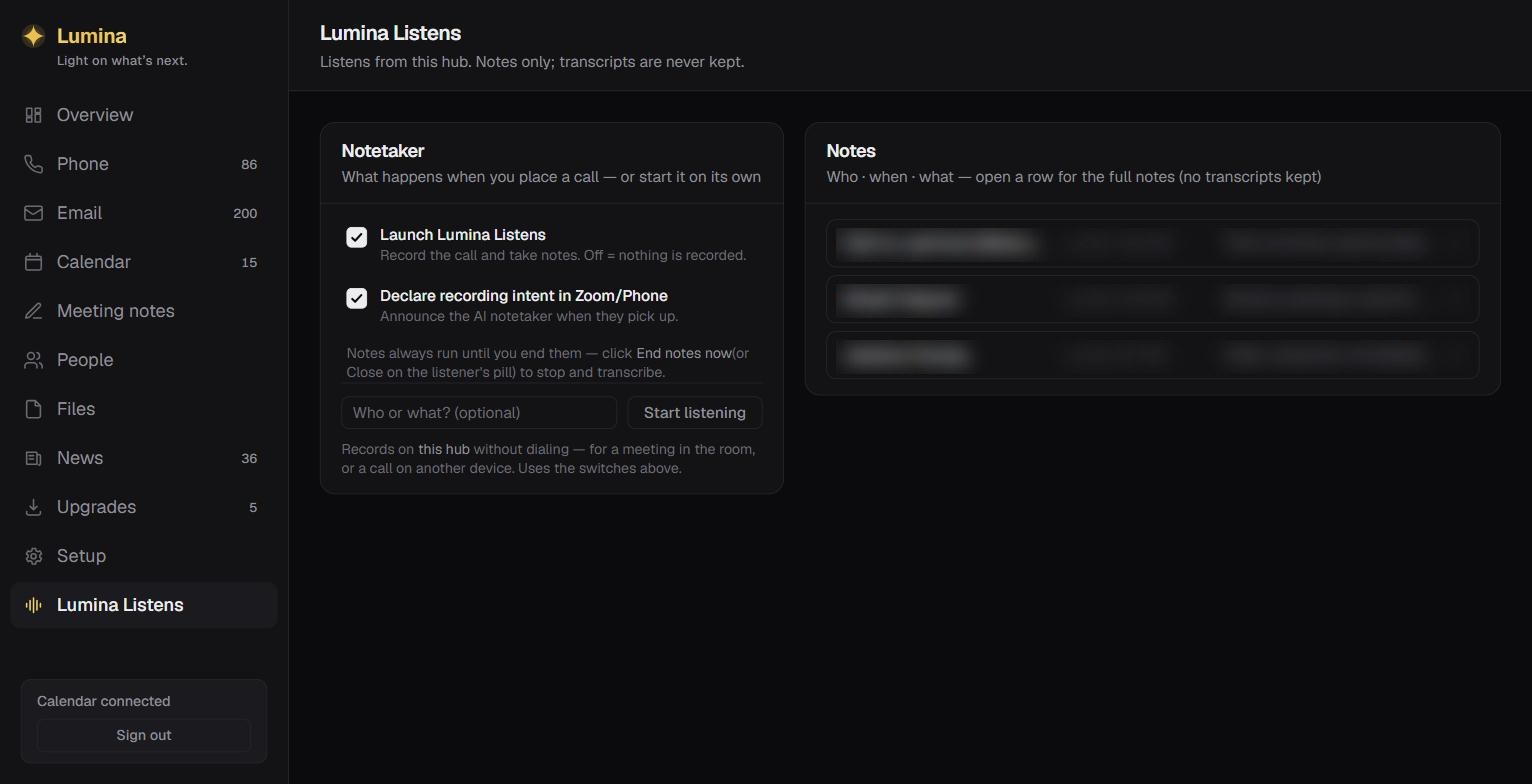Click the Lumina brand name
Viewport: 1532px width, 784px height.
click(x=92, y=36)
